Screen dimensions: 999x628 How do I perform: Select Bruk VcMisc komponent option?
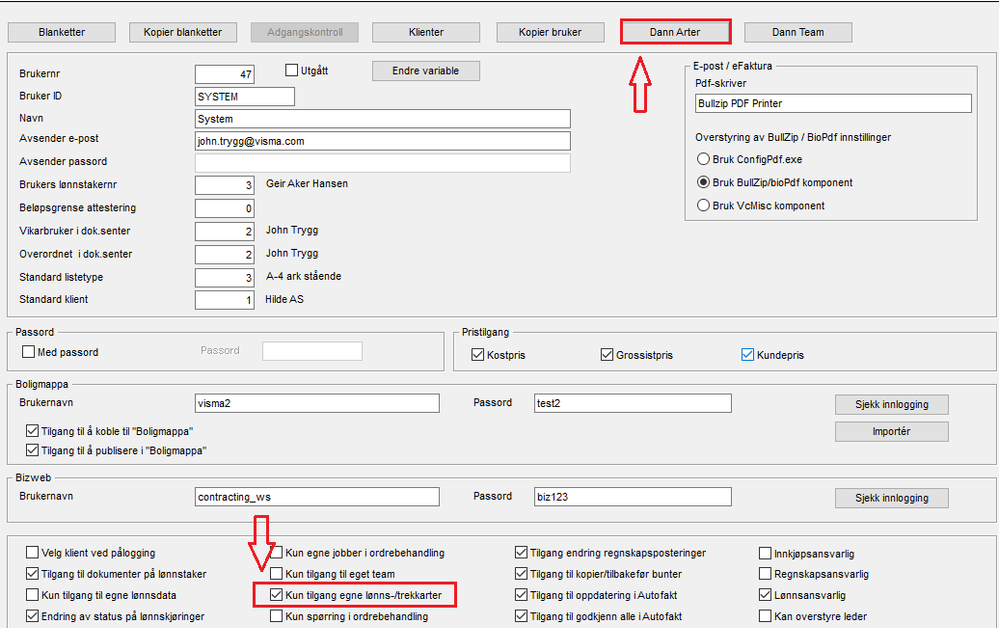[703, 205]
